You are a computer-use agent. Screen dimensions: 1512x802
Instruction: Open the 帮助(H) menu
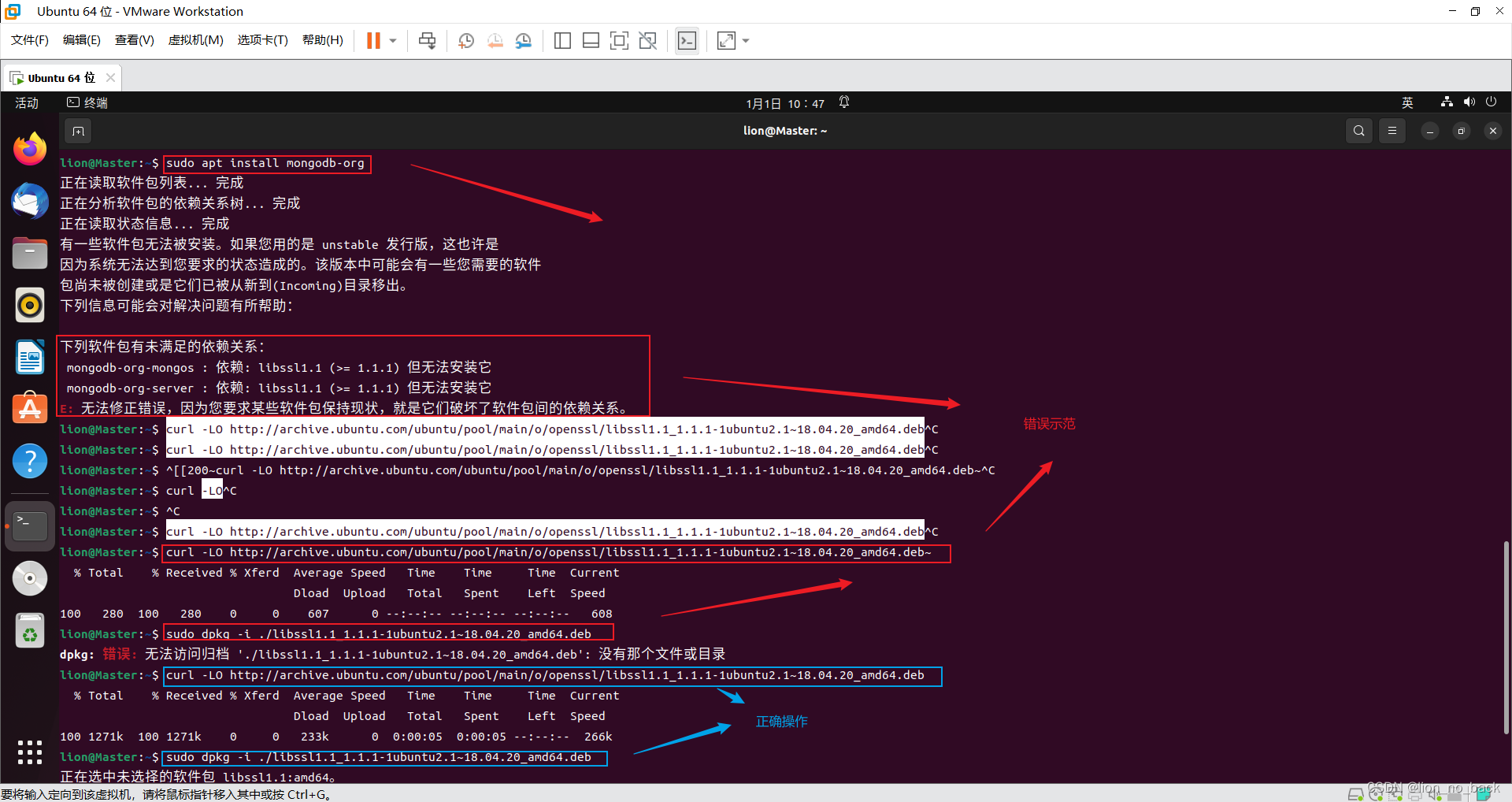[323, 40]
